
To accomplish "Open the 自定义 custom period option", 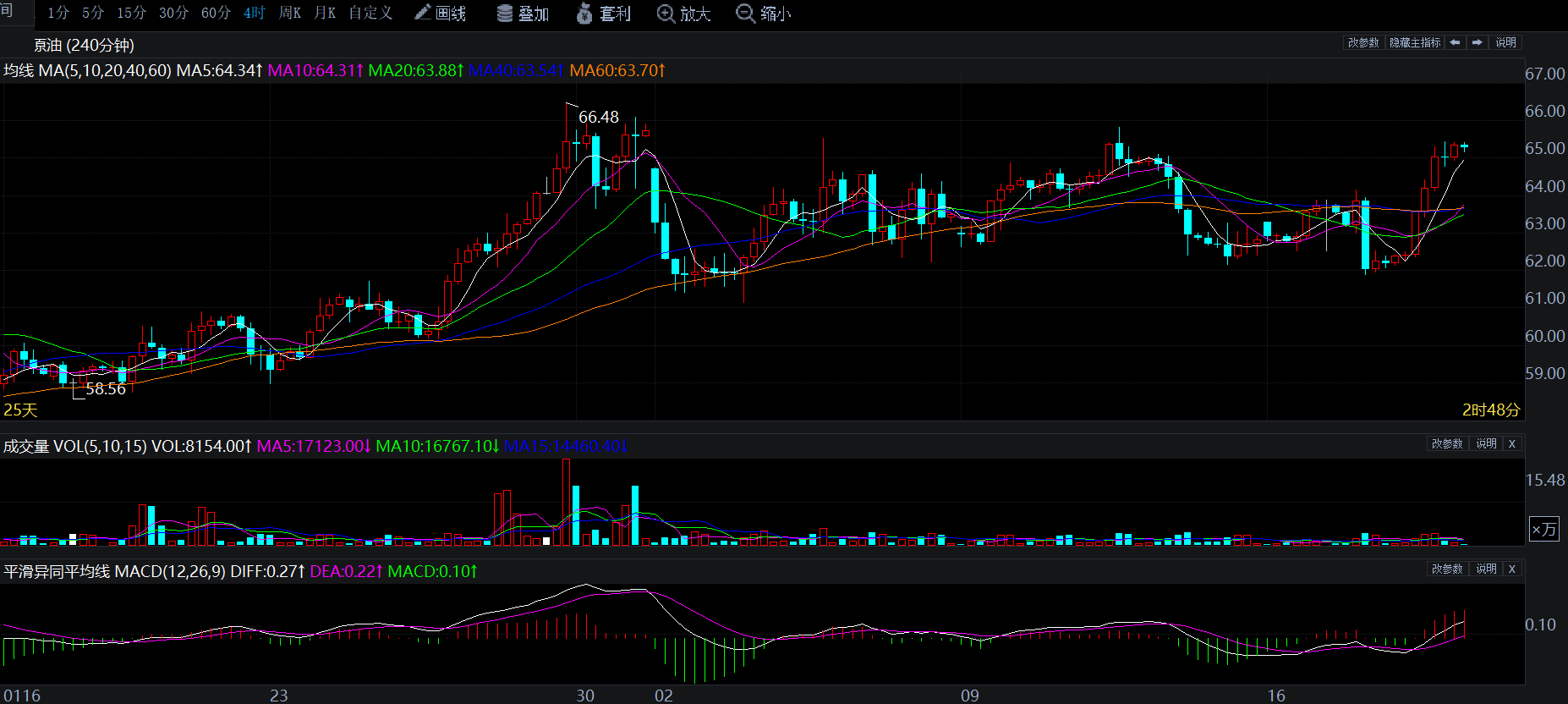I will click(370, 14).
